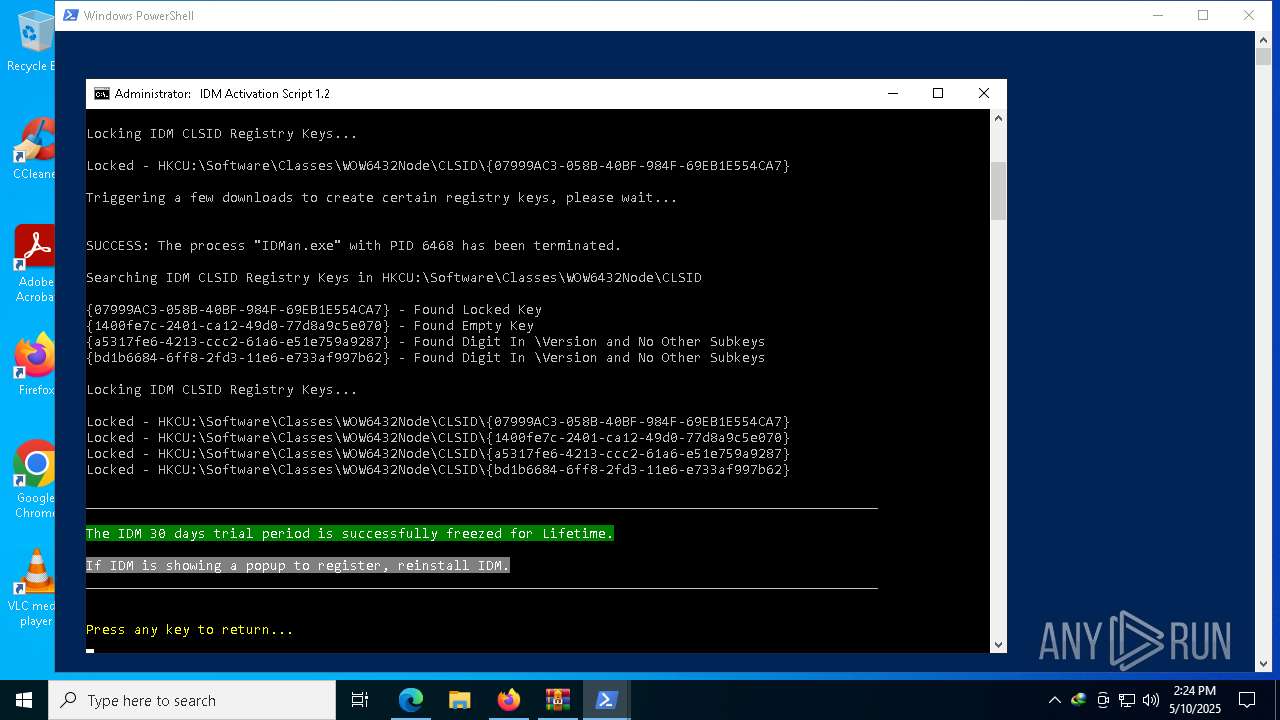Click the PowerShell icon in Windows PowerShell title bar
The image size is (1280, 720).
70,15
